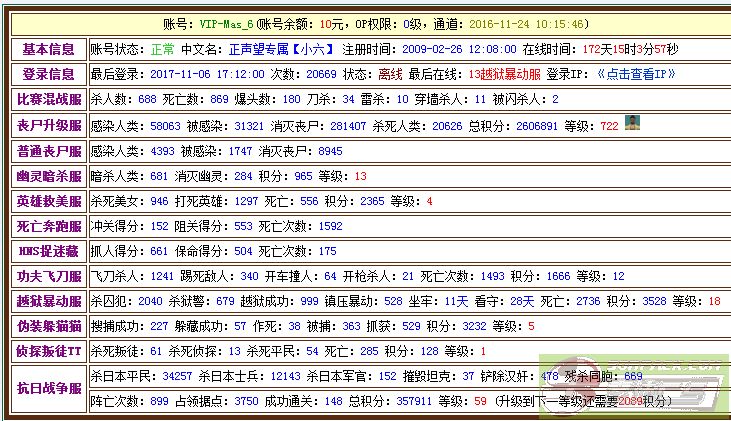Click the 离线 status text

coord(390,75)
